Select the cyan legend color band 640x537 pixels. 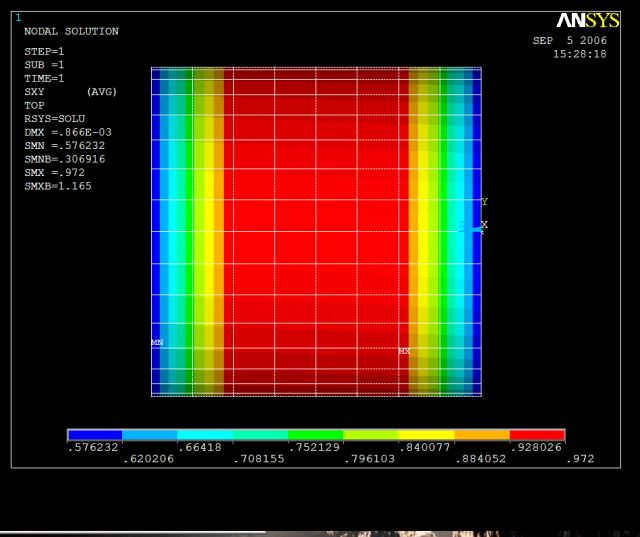[205, 435]
